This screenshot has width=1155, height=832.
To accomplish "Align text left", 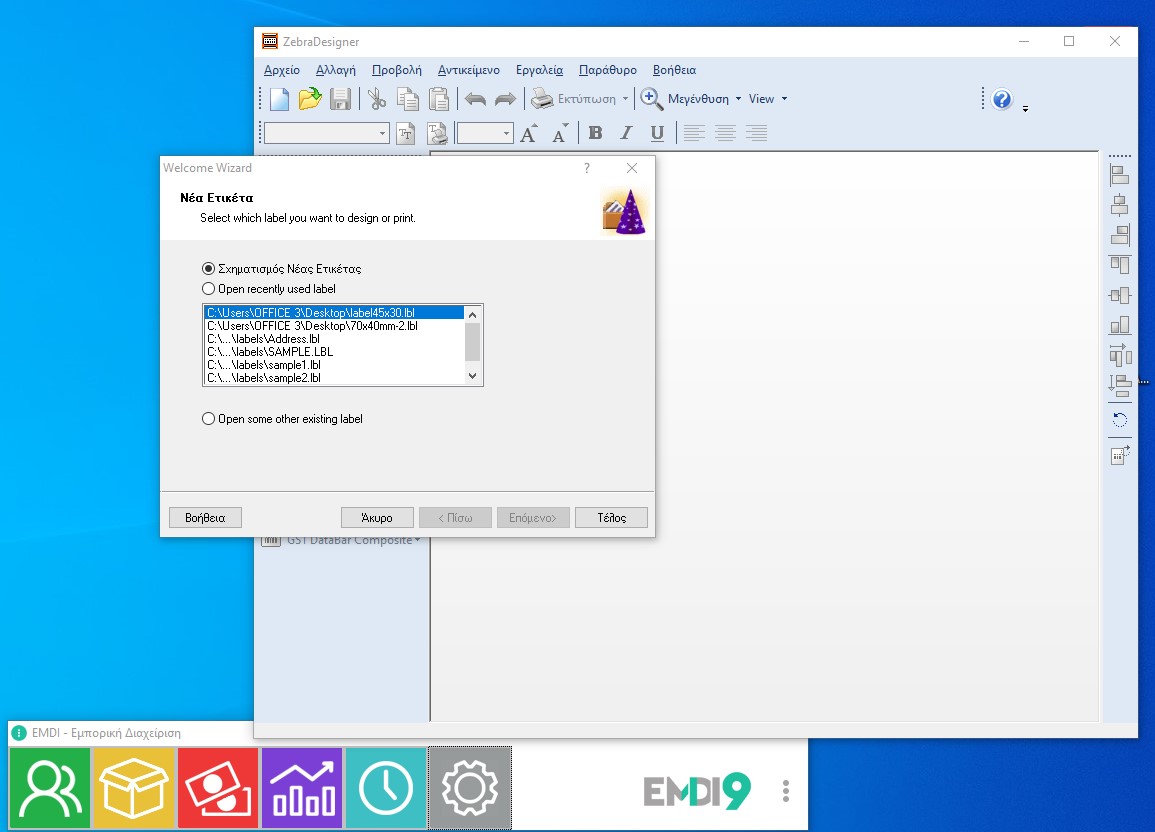I will pyautogui.click(x=694, y=133).
